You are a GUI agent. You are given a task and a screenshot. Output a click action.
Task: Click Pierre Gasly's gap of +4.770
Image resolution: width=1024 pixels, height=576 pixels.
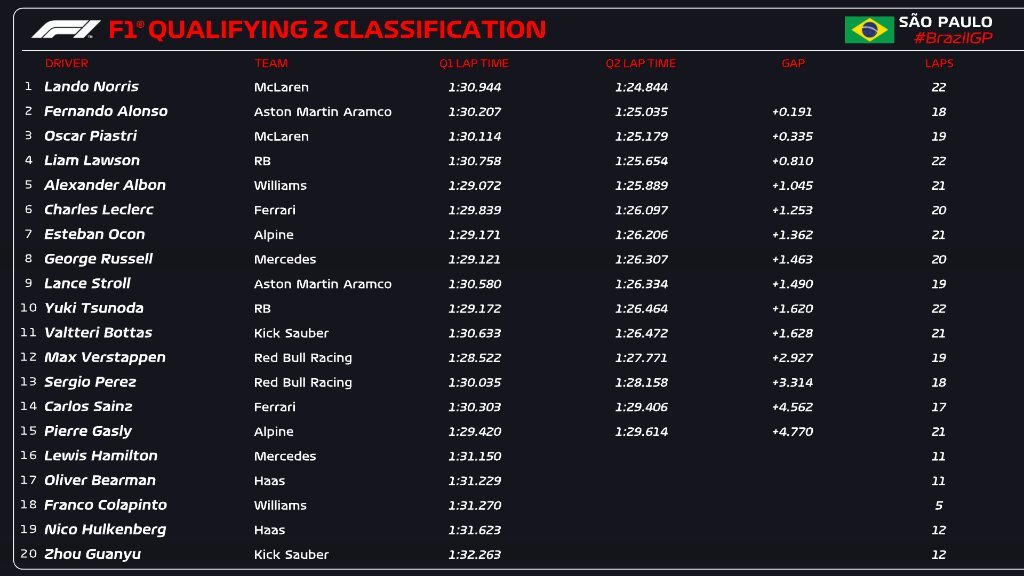tap(792, 431)
